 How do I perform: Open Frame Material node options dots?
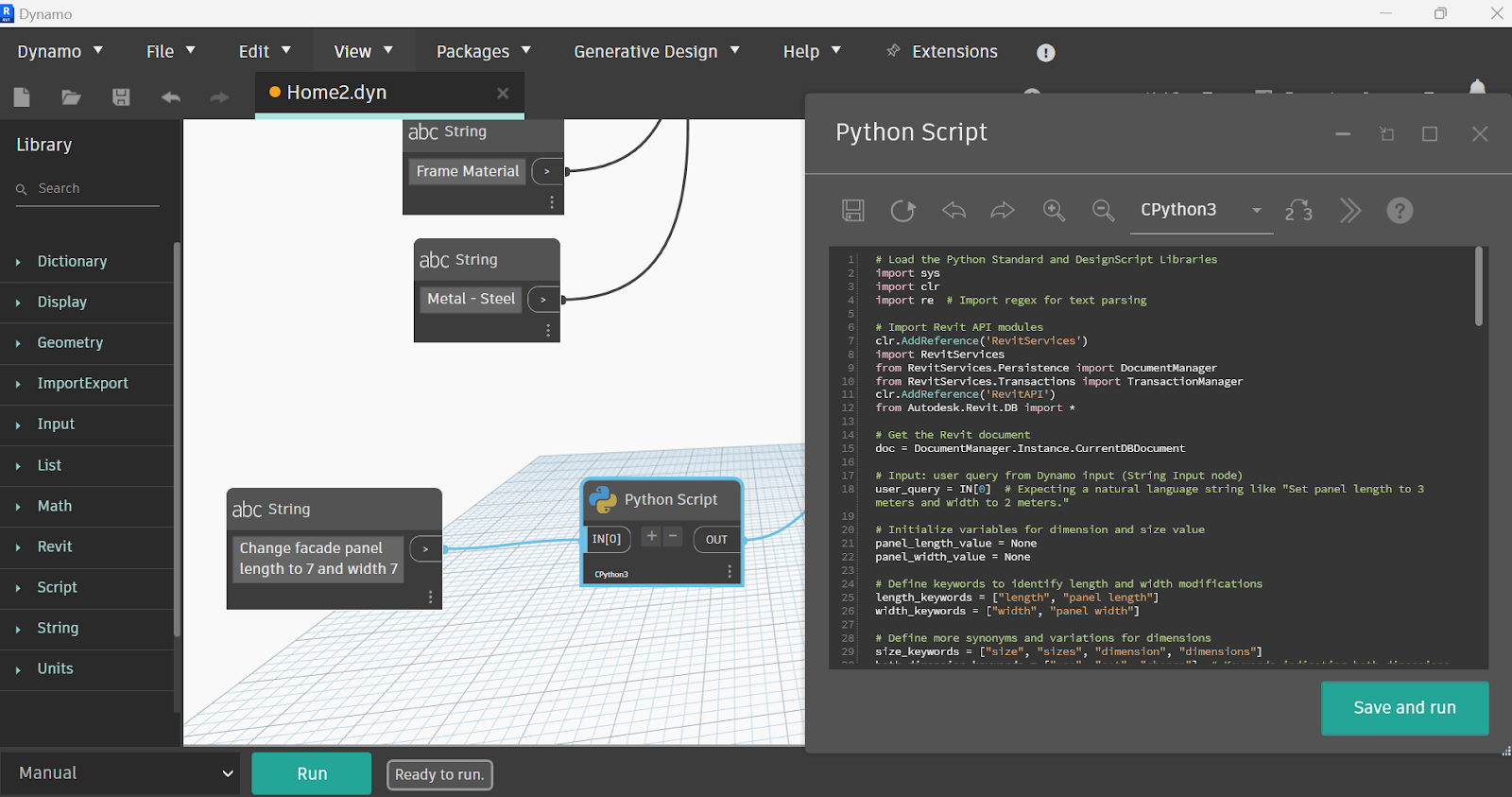click(x=552, y=202)
